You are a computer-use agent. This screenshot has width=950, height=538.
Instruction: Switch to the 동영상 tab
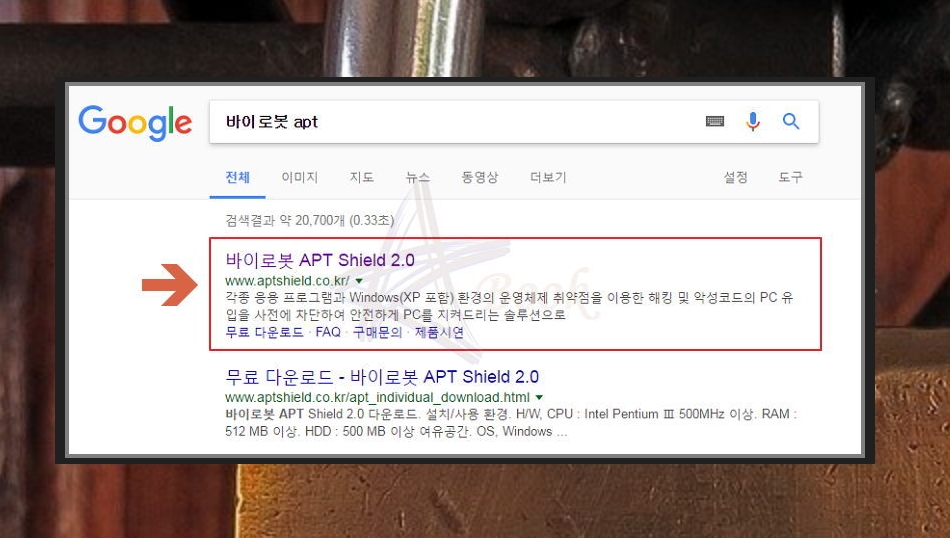[479, 177]
